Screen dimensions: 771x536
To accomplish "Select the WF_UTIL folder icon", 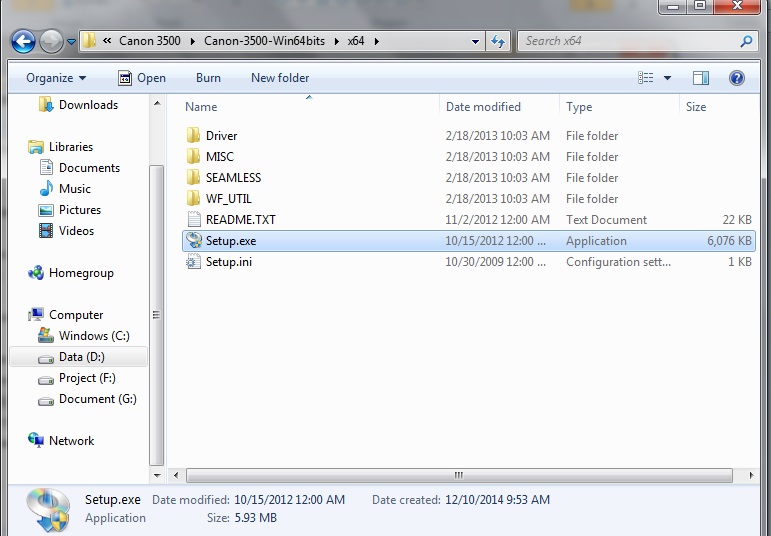I will 193,199.
